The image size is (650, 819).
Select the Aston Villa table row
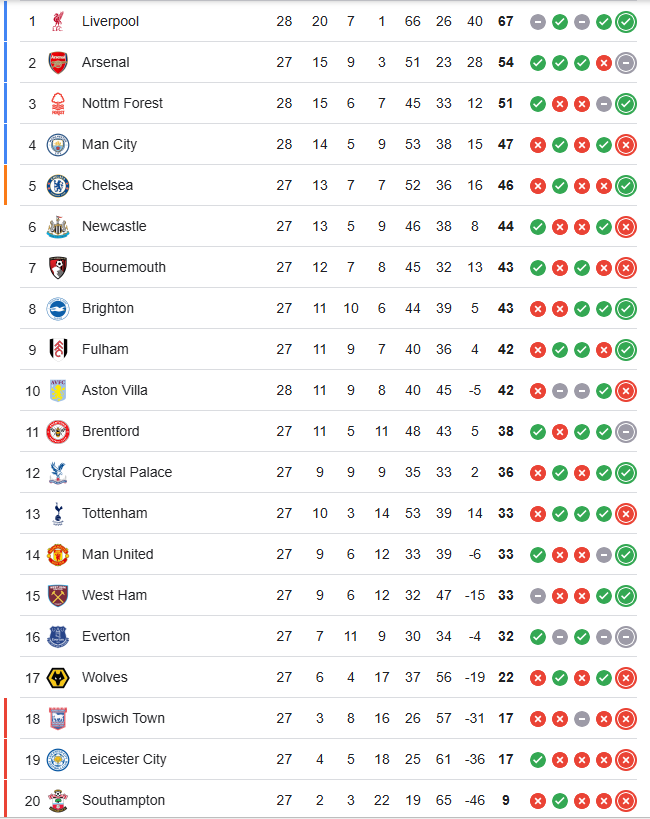[x=328, y=391]
